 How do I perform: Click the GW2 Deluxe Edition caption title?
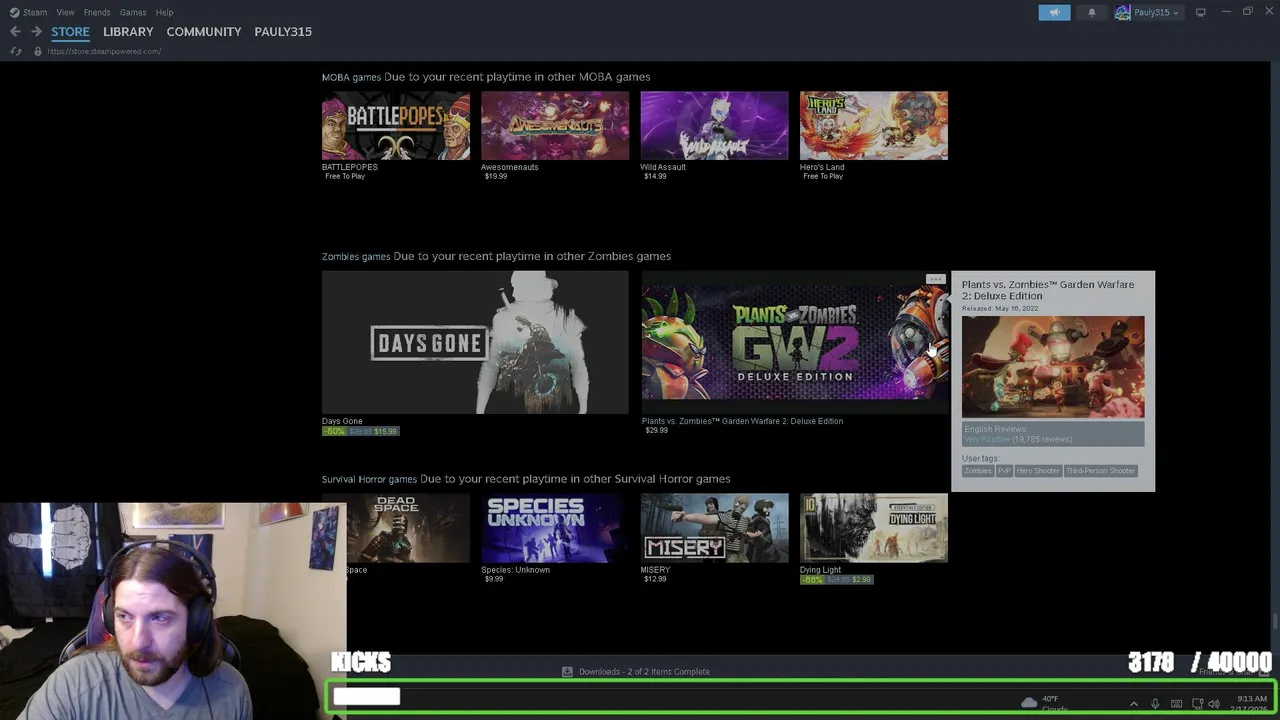(x=742, y=421)
